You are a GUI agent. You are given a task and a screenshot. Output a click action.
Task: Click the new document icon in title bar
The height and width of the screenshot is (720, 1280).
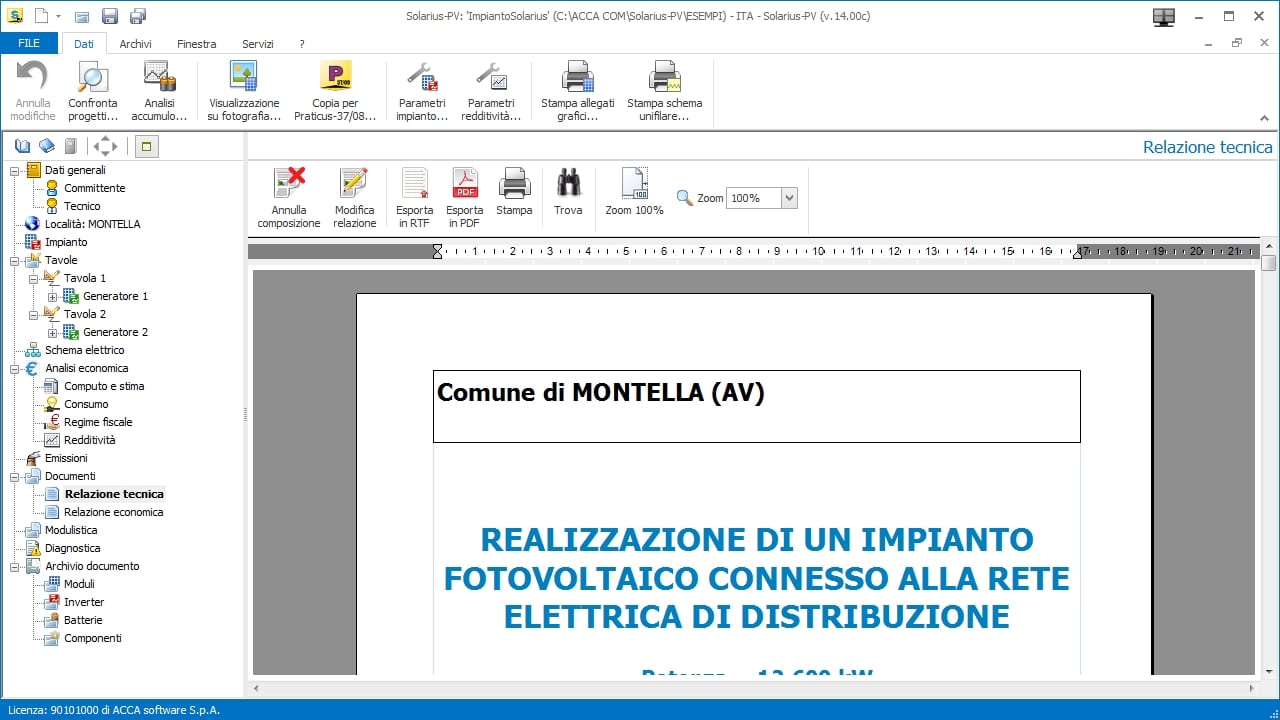41,16
